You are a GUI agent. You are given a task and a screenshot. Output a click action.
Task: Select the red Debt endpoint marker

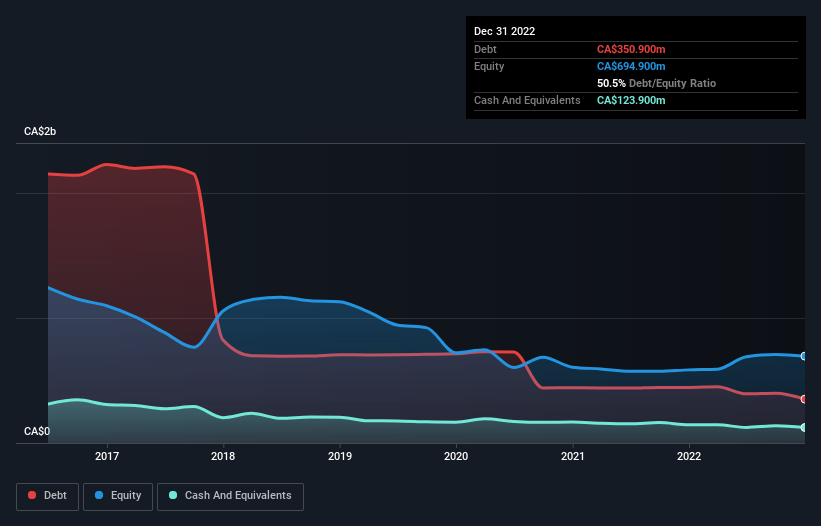point(804,399)
